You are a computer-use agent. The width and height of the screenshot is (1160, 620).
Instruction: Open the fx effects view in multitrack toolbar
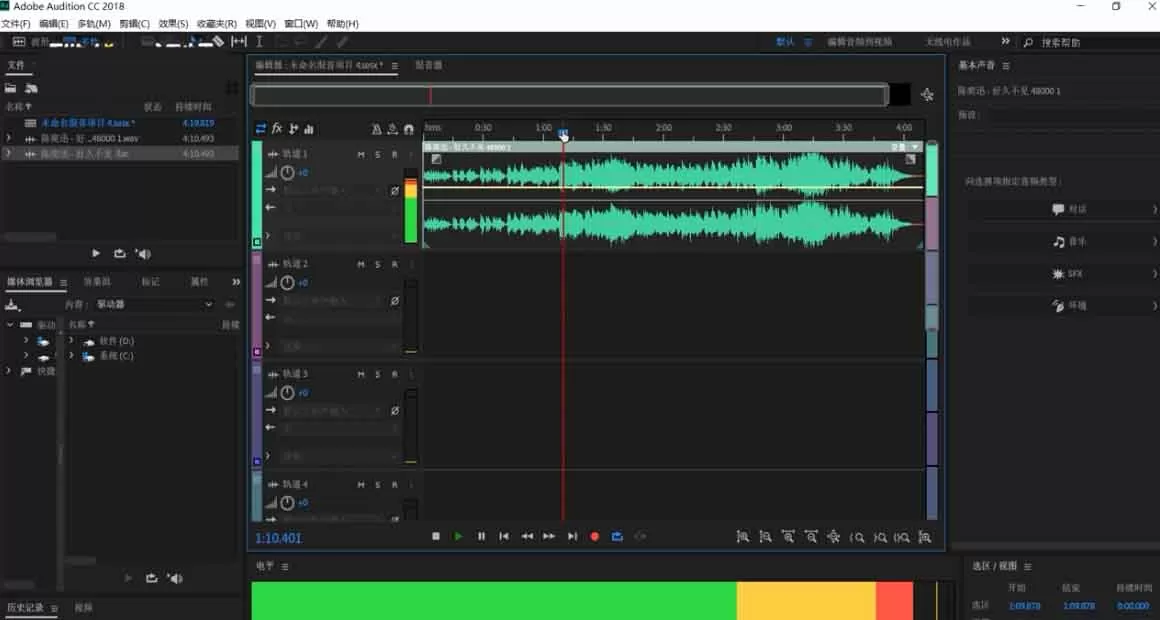[x=277, y=129]
